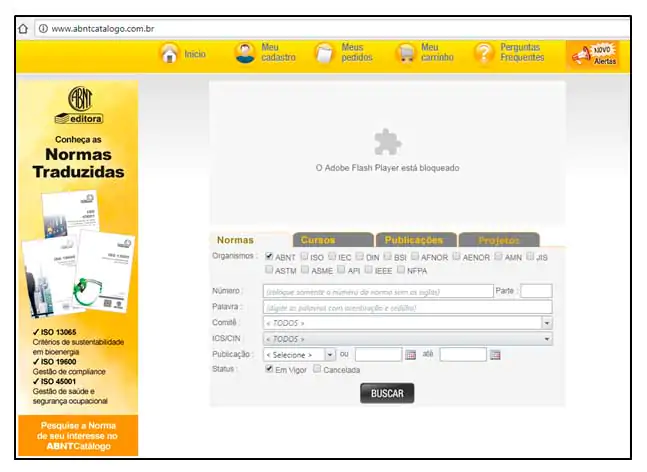This screenshot has height=472, width=647.
Task: Click into the Parte input field
Action: (x=536, y=291)
